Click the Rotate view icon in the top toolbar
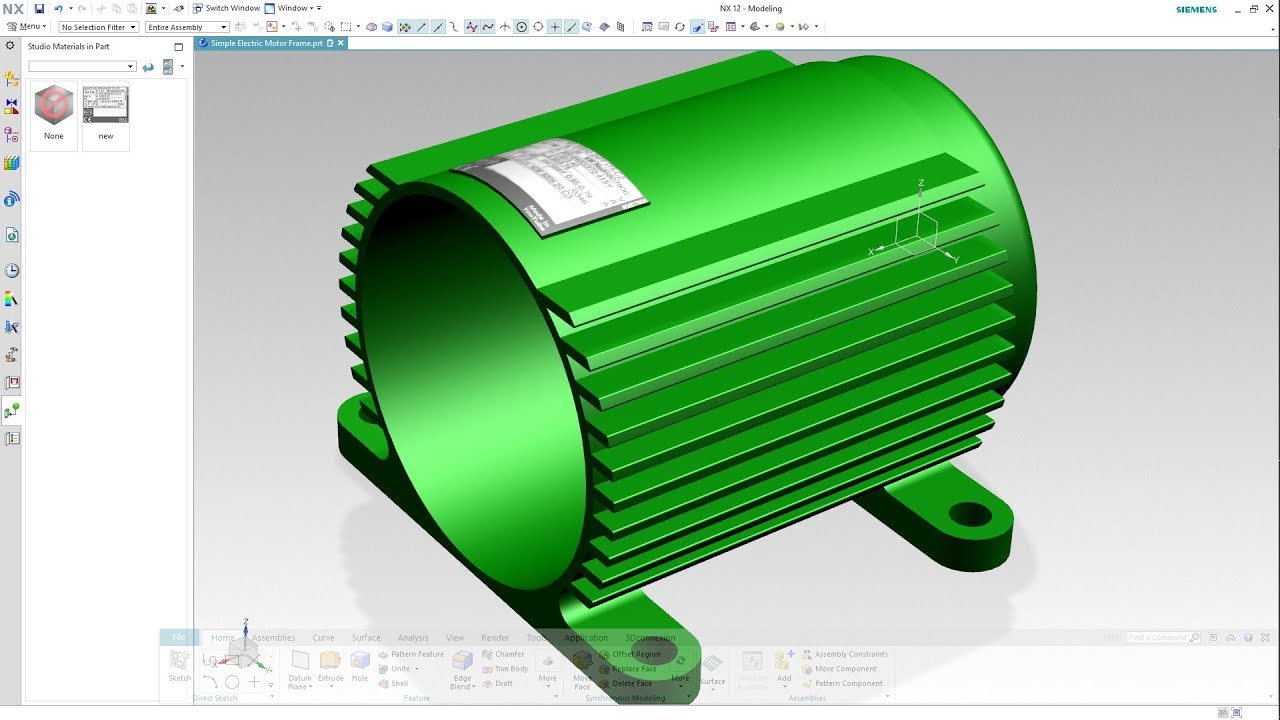Screen dimensions: 1280x720 click(680, 27)
